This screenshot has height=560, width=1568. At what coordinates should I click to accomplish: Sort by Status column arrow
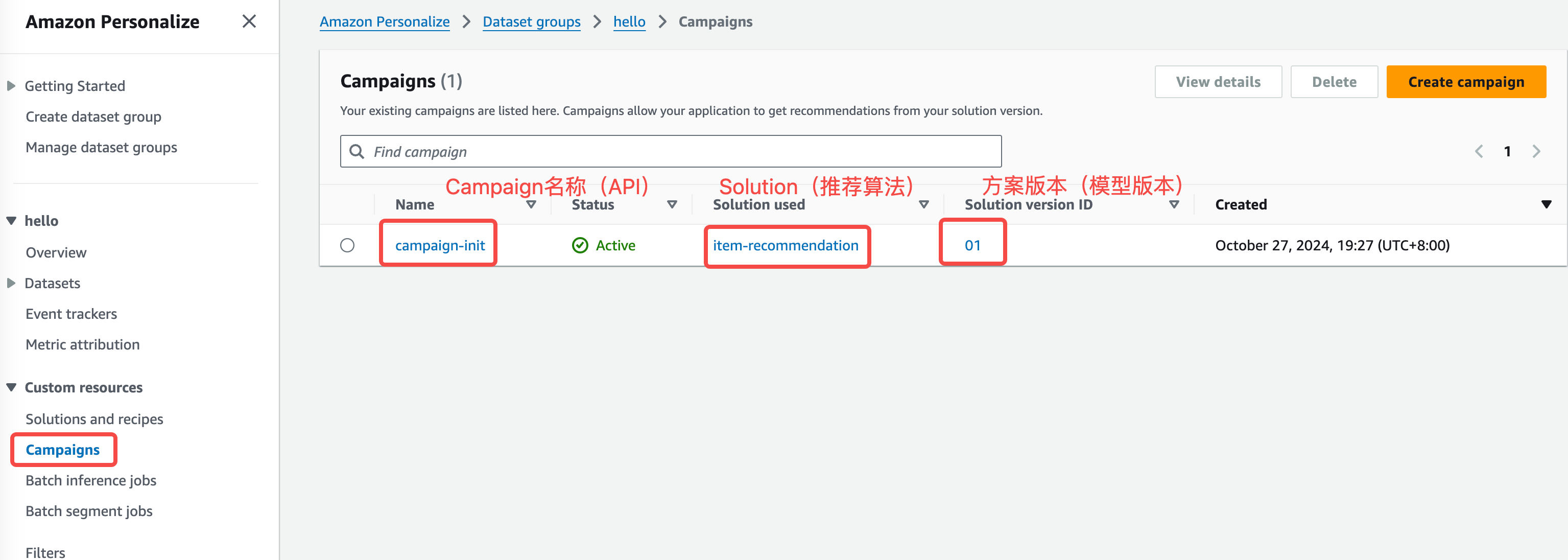pyautogui.click(x=672, y=204)
